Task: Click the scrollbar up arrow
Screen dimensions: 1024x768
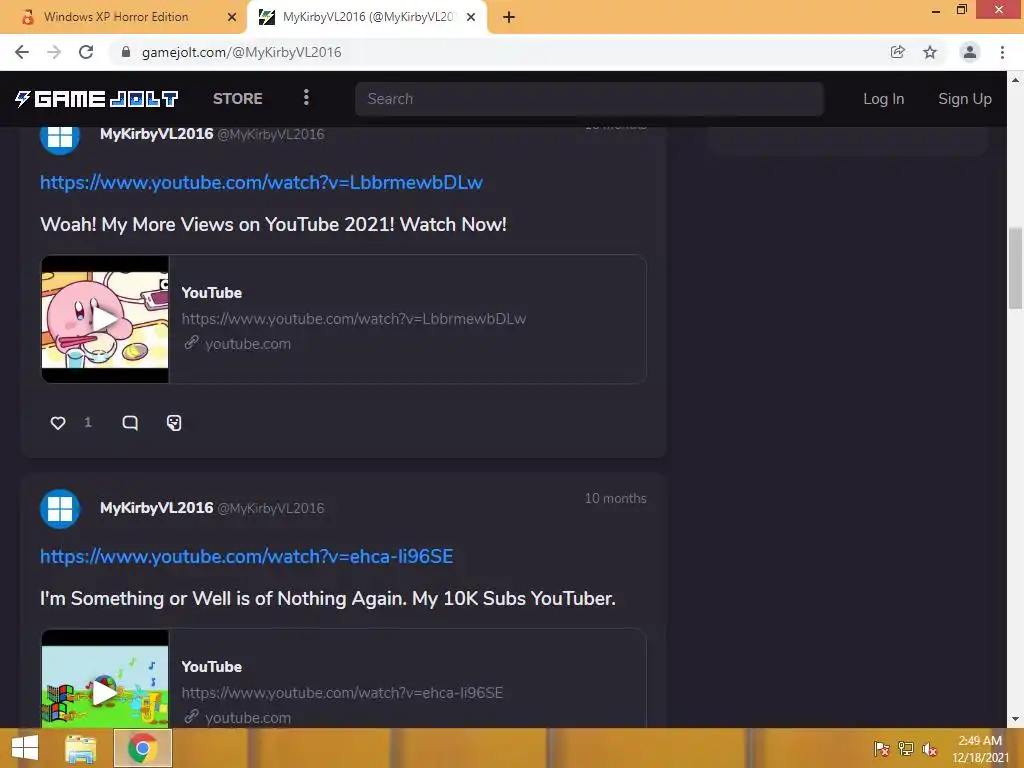Action: tap(1015, 80)
